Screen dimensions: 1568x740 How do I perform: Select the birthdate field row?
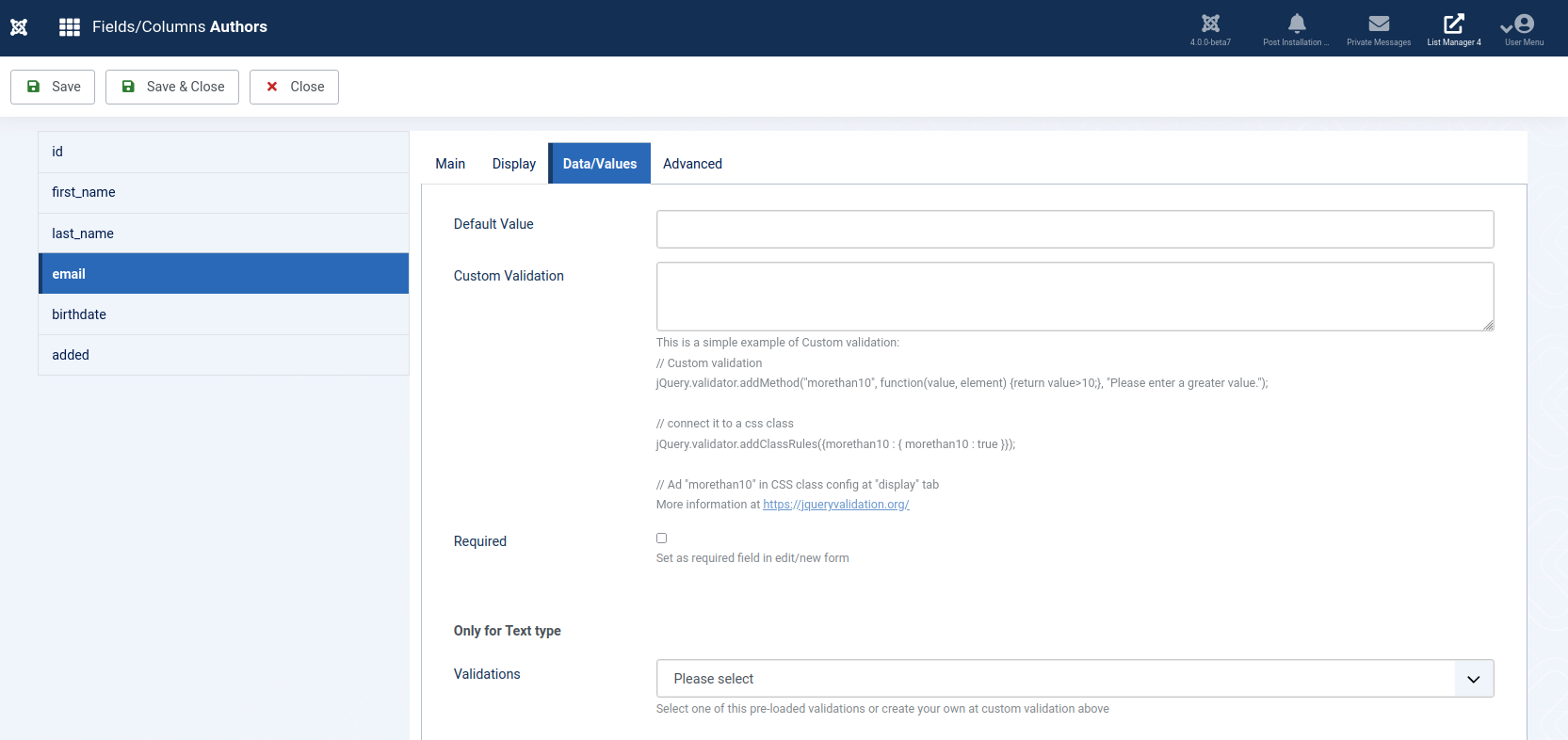pyautogui.click(x=223, y=314)
